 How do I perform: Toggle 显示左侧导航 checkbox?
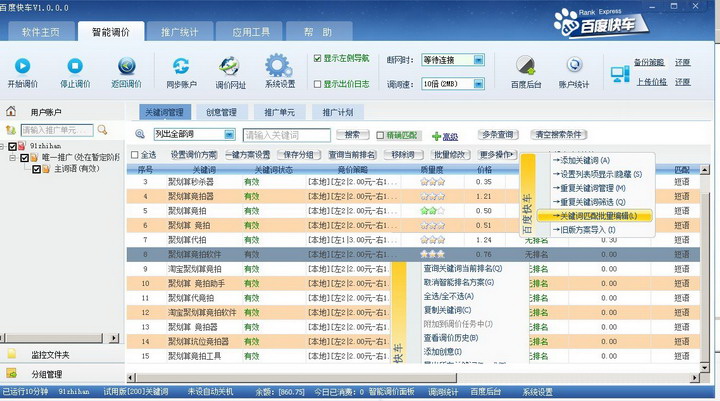coord(317,58)
